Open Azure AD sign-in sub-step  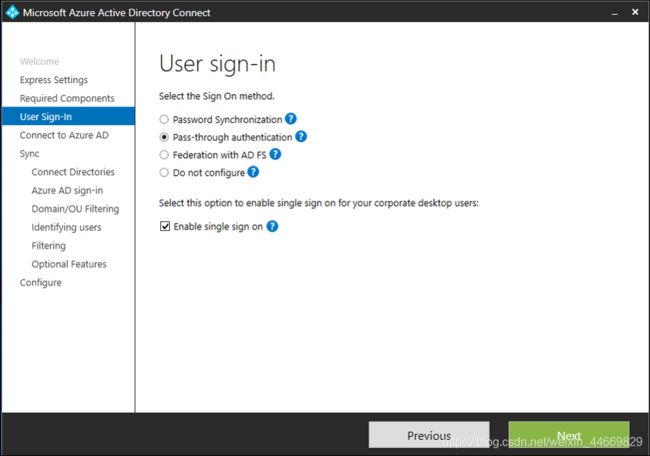[x=67, y=190]
